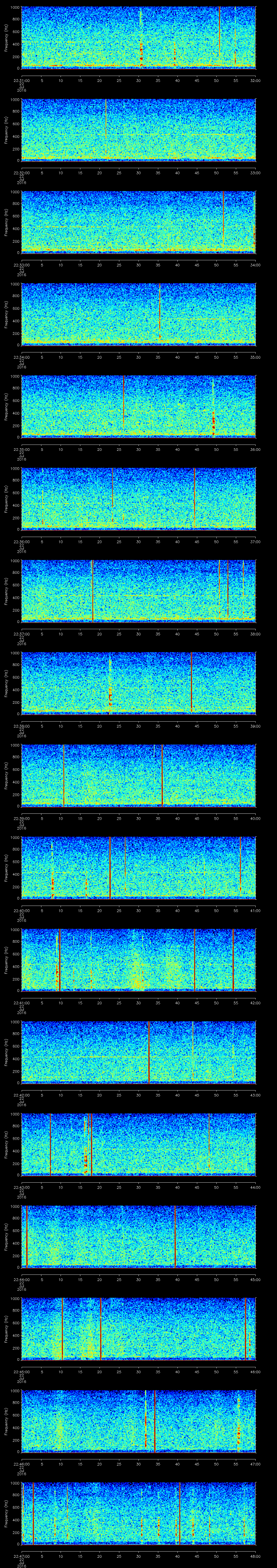This screenshot has height=1568, width=277.
Task: Select the 34:00 end time label
Action: [255, 265]
